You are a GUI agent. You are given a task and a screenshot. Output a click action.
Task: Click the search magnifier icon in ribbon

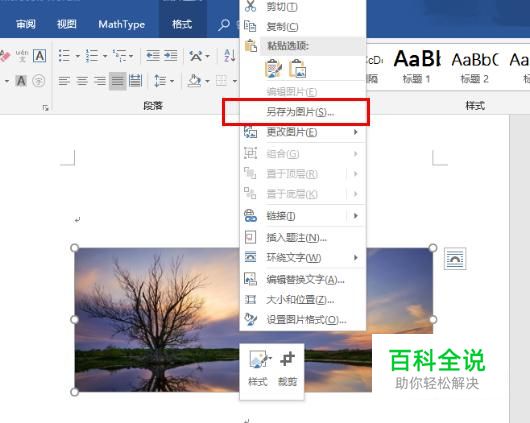224,25
